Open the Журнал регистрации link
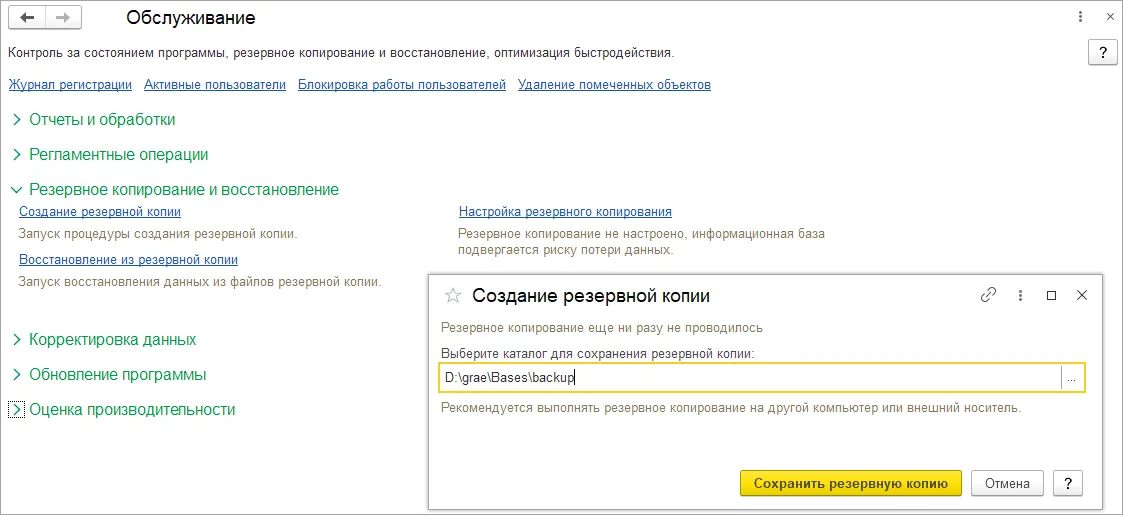The image size is (1123, 515). click(x=70, y=85)
